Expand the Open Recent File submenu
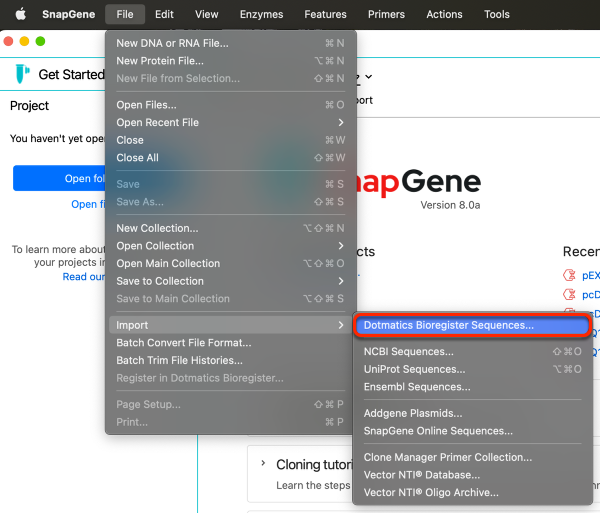Image resolution: width=600 pixels, height=513 pixels. coord(230,122)
